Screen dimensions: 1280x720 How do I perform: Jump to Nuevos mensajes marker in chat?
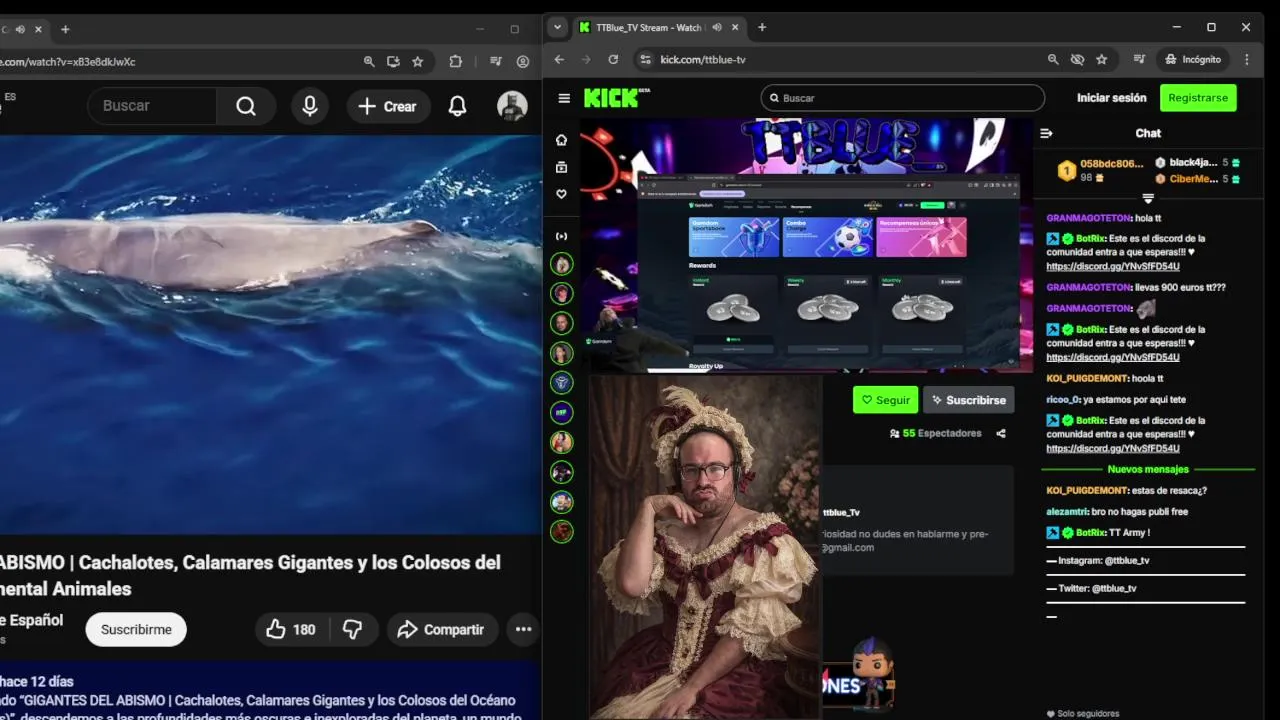tap(1148, 469)
